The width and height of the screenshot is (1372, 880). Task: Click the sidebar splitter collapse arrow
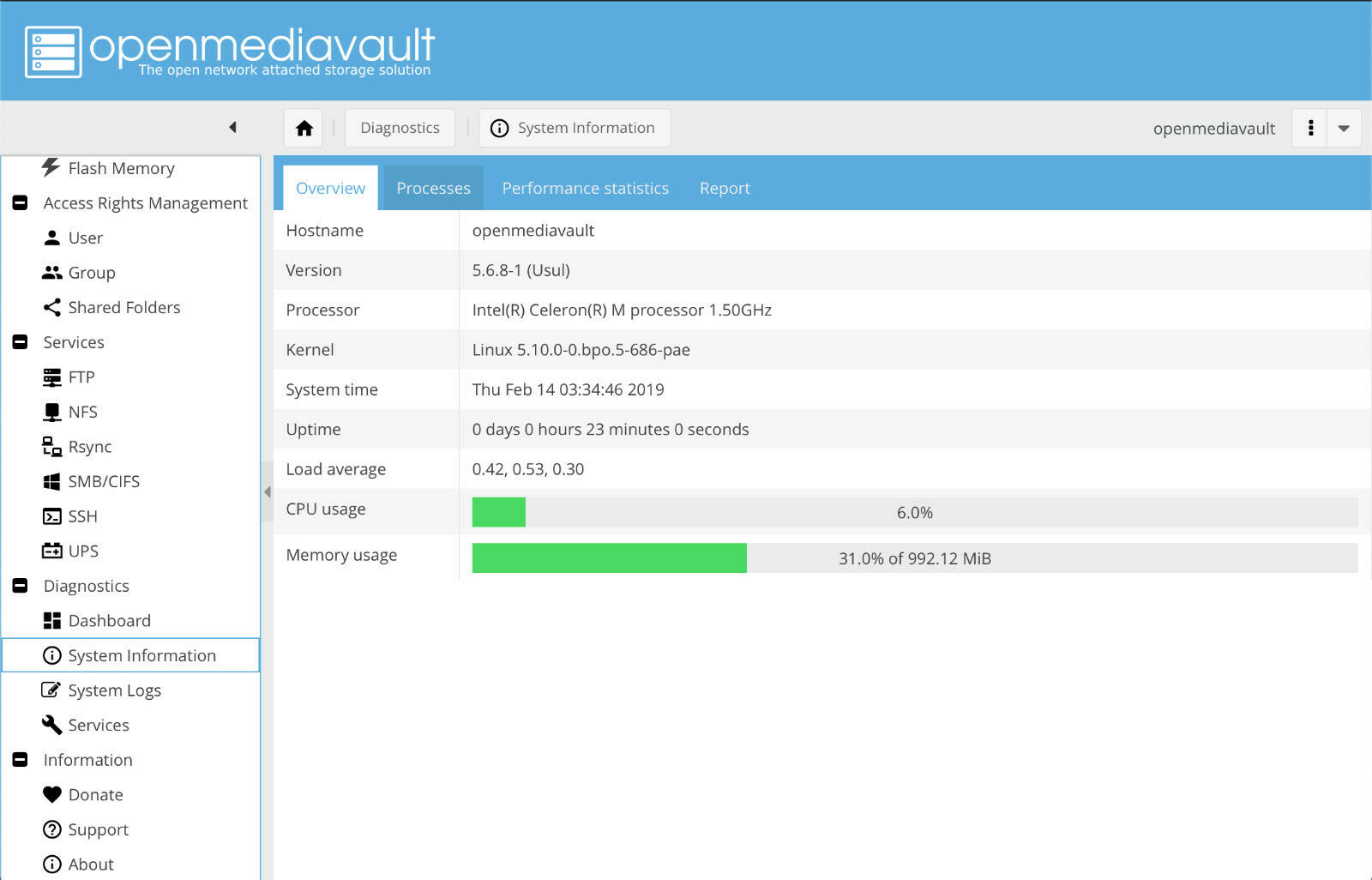tap(267, 491)
